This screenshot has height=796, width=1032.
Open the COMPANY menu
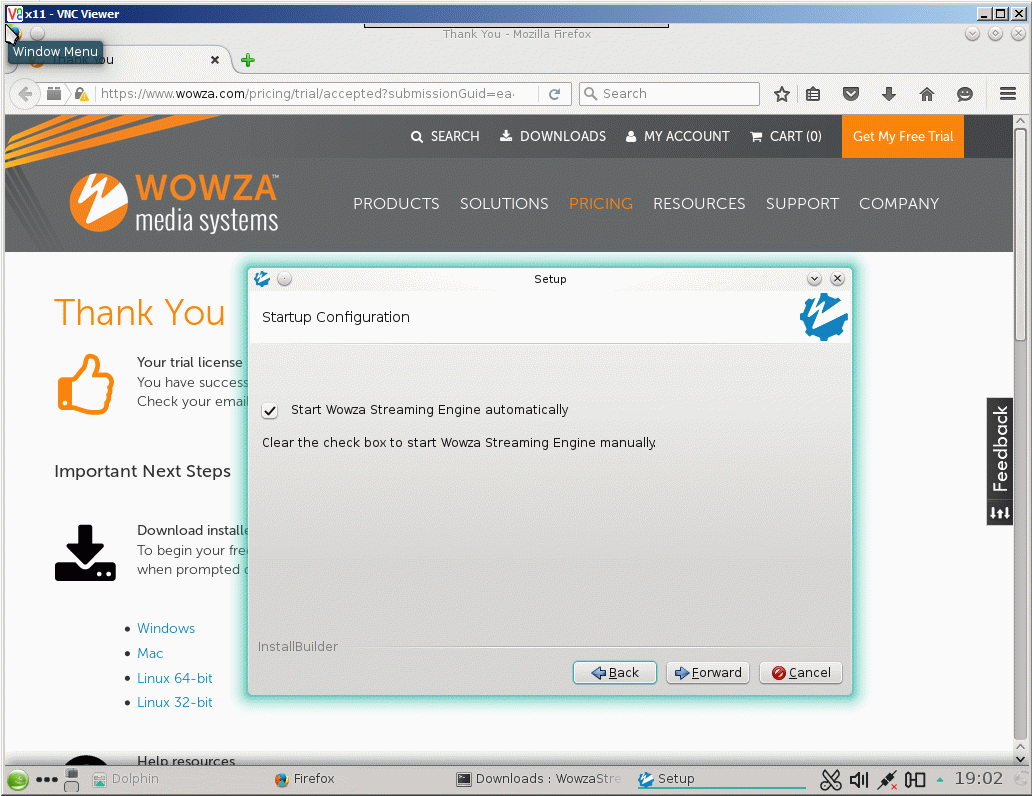click(898, 203)
